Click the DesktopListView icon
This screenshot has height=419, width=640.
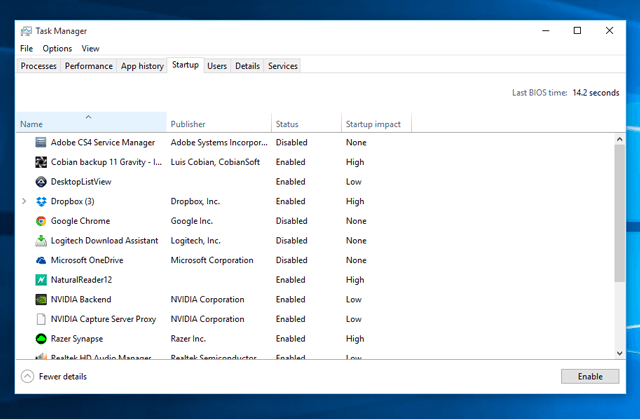pyautogui.click(x=41, y=182)
